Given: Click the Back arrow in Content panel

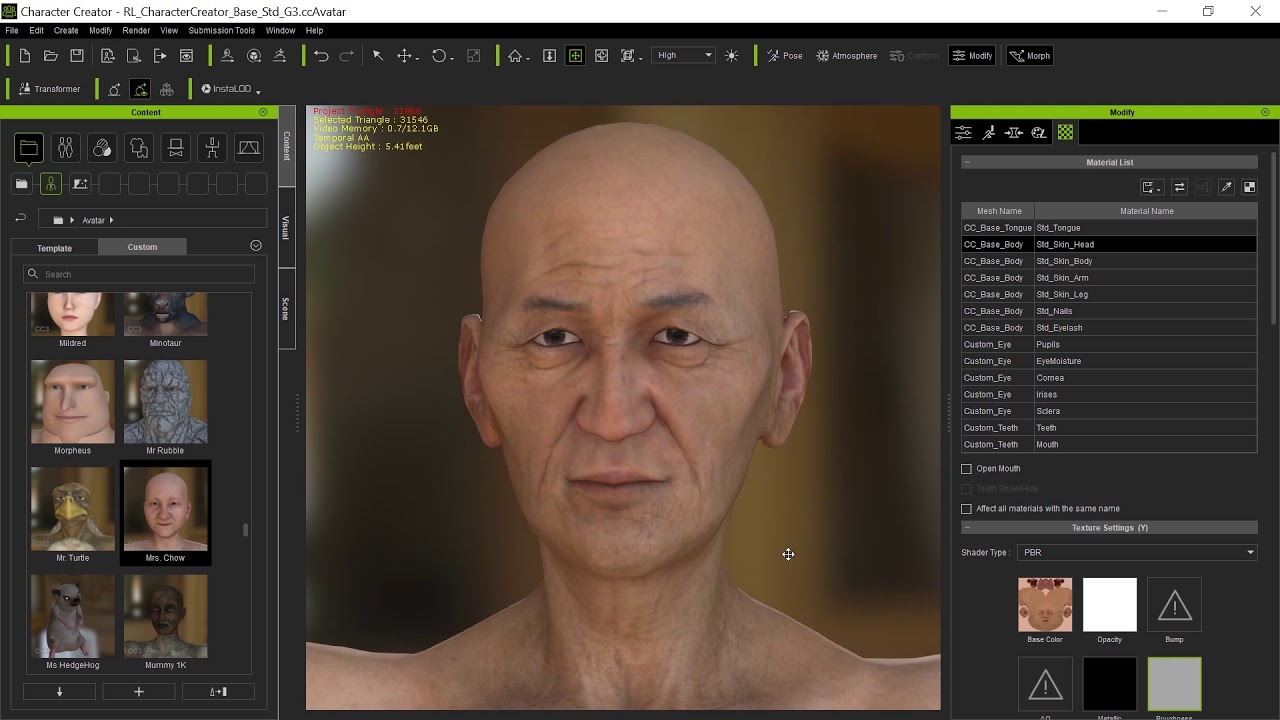Looking at the screenshot, I should point(20,219).
